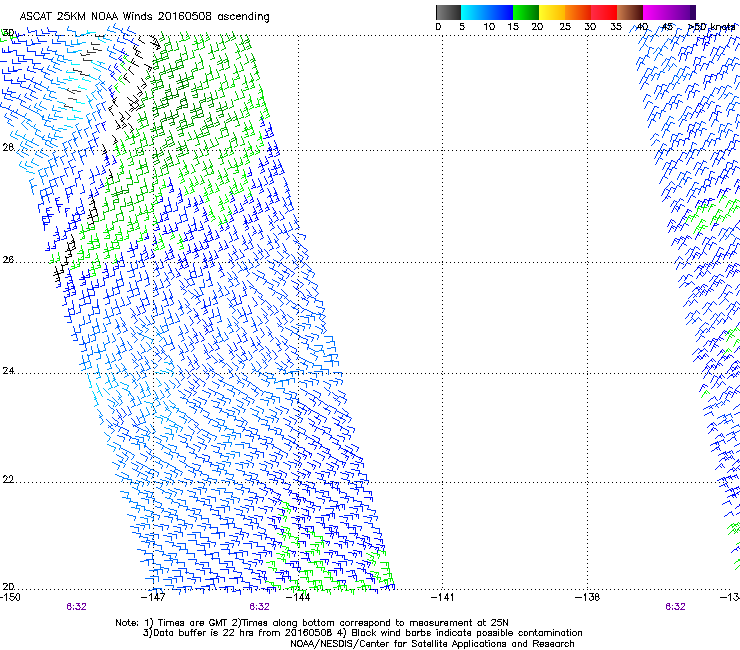
Task: Click the brown 35-40 knots legend segment
Action: pos(630,12)
